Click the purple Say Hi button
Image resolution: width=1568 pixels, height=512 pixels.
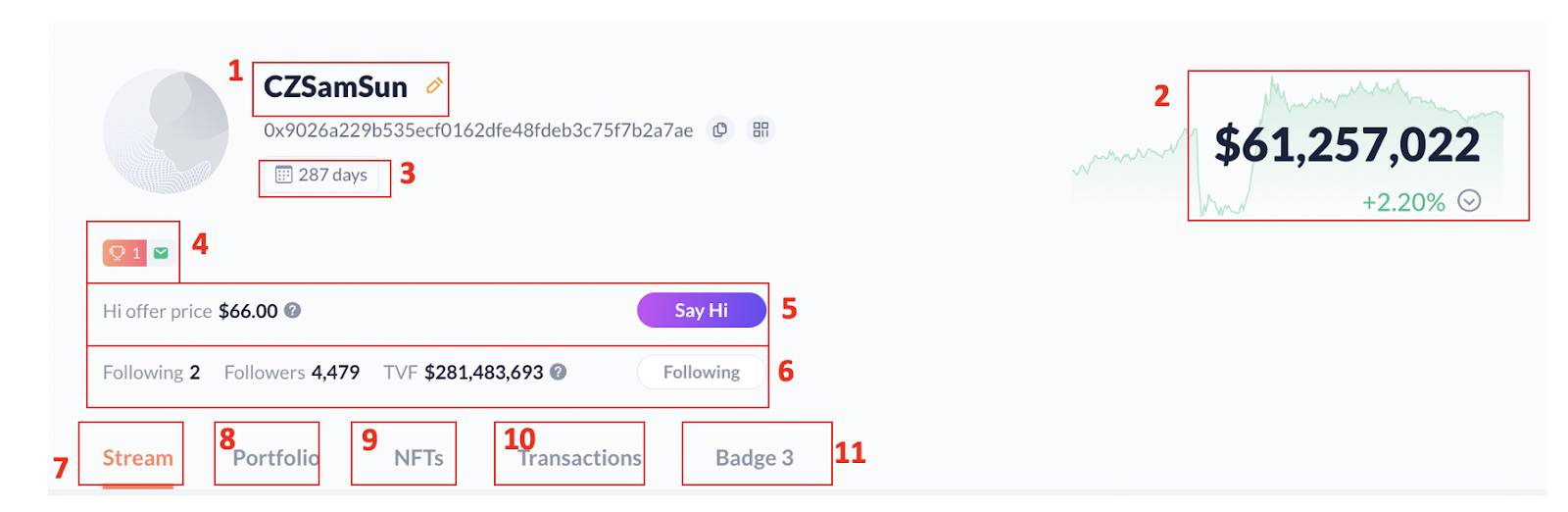point(701,310)
